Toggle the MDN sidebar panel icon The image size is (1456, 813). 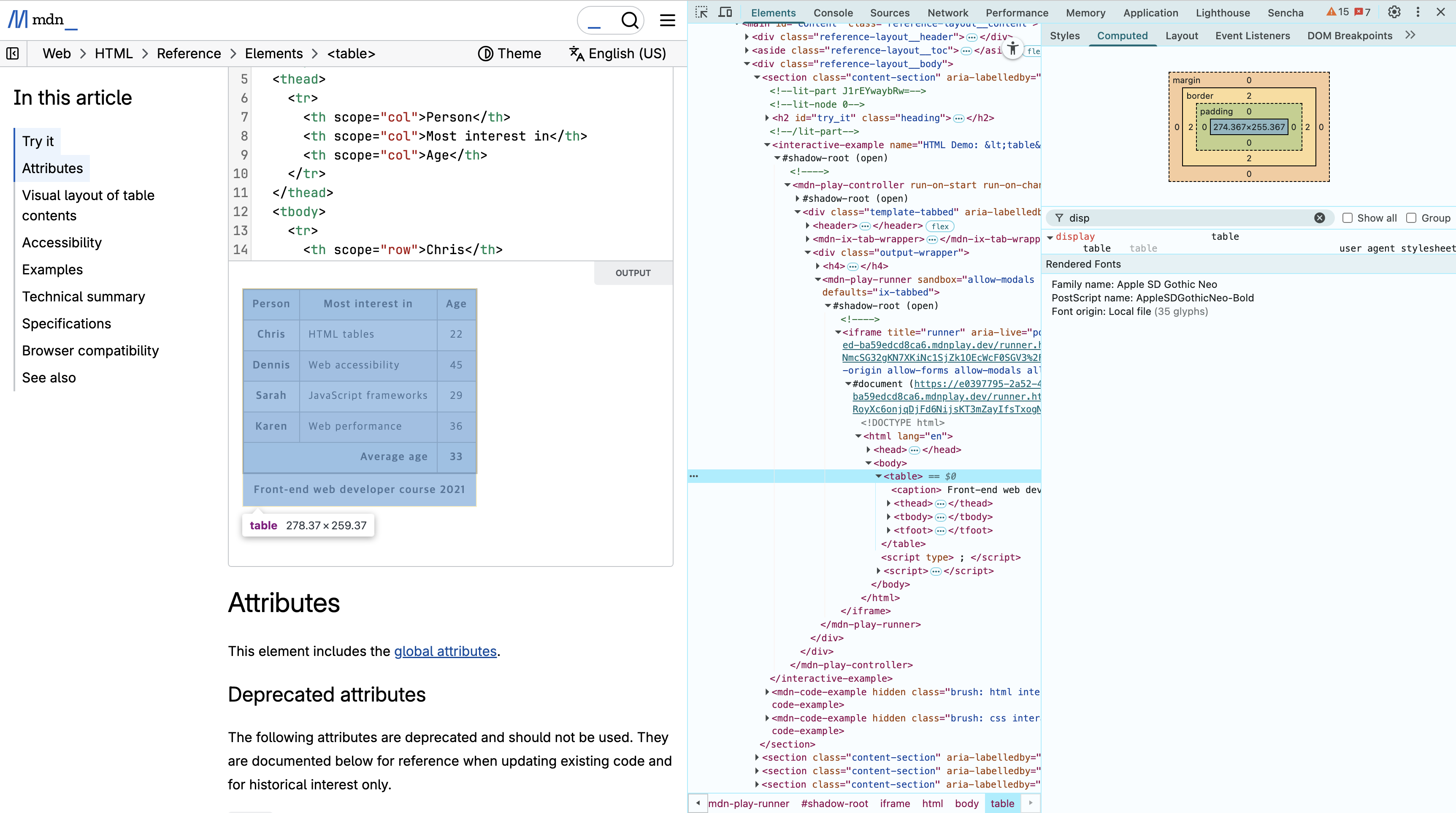[x=12, y=54]
